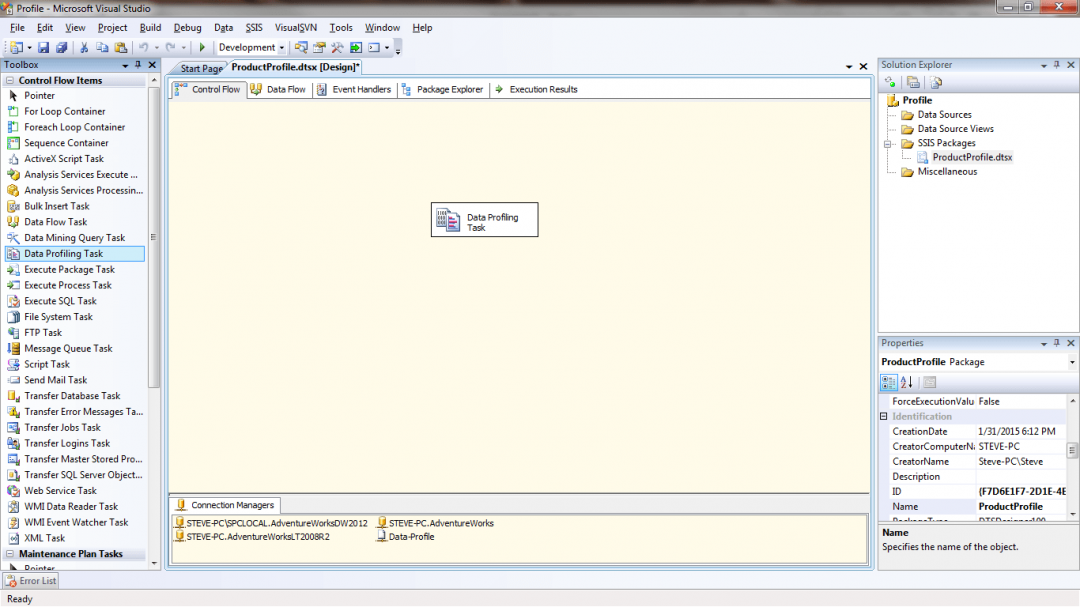Toggle the Categorized view in Properties
Image resolution: width=1080 pixels, height=607 pixels.
click(x=889, y=382)
